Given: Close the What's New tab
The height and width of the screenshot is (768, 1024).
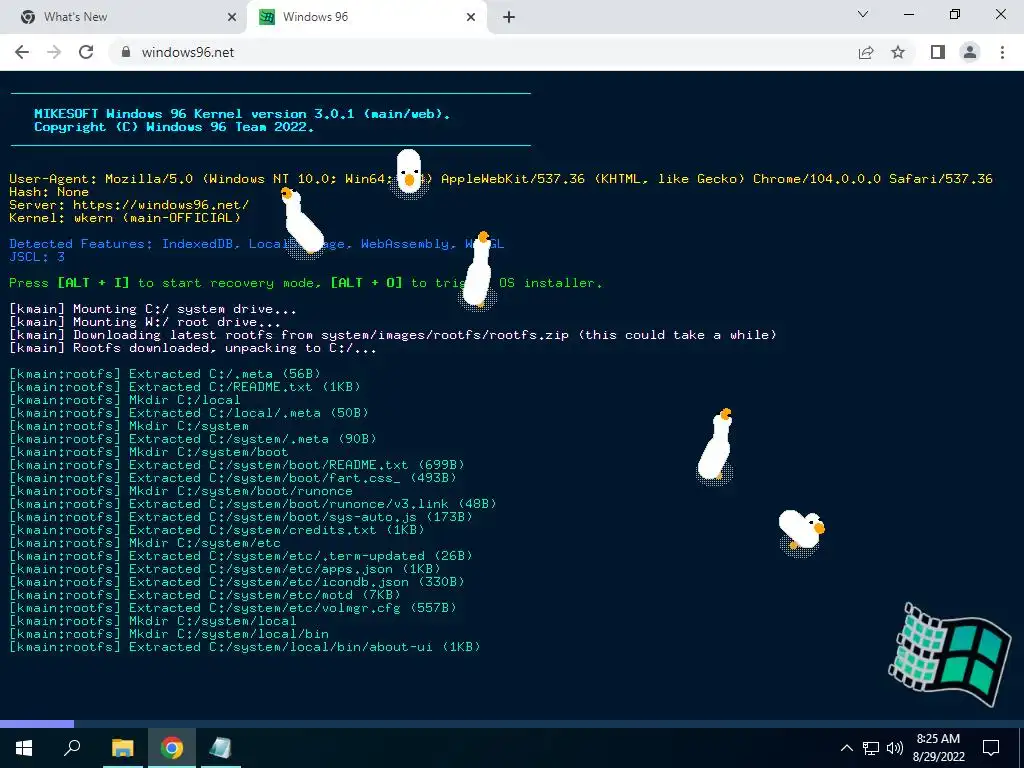Looking at the screenshot, I should [232, 17].
